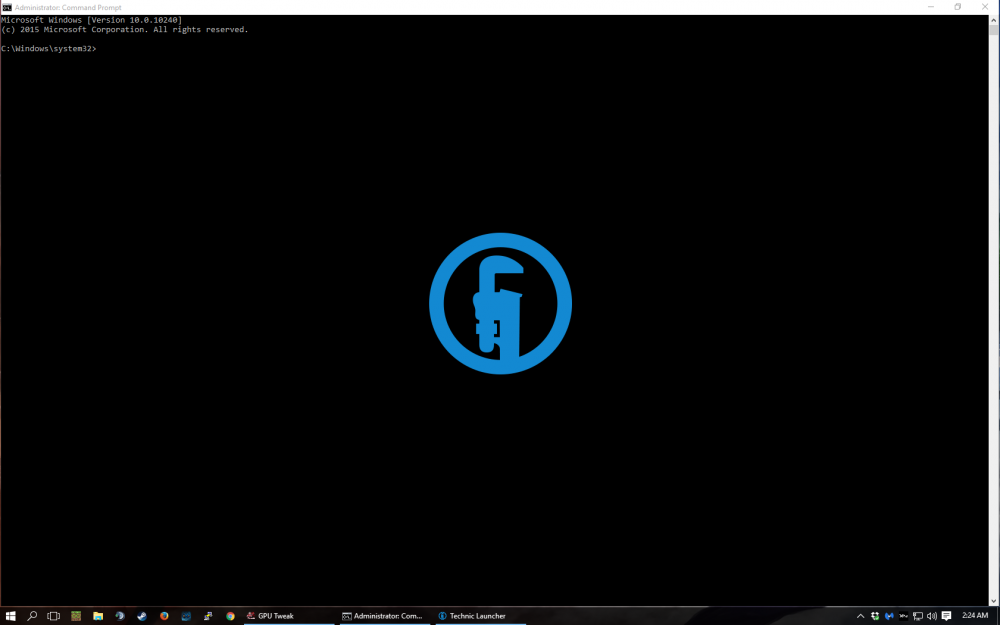Click the 2015 Microsoft Corporation copyright line
This screenshot has height=625, width=1000.
124,29
